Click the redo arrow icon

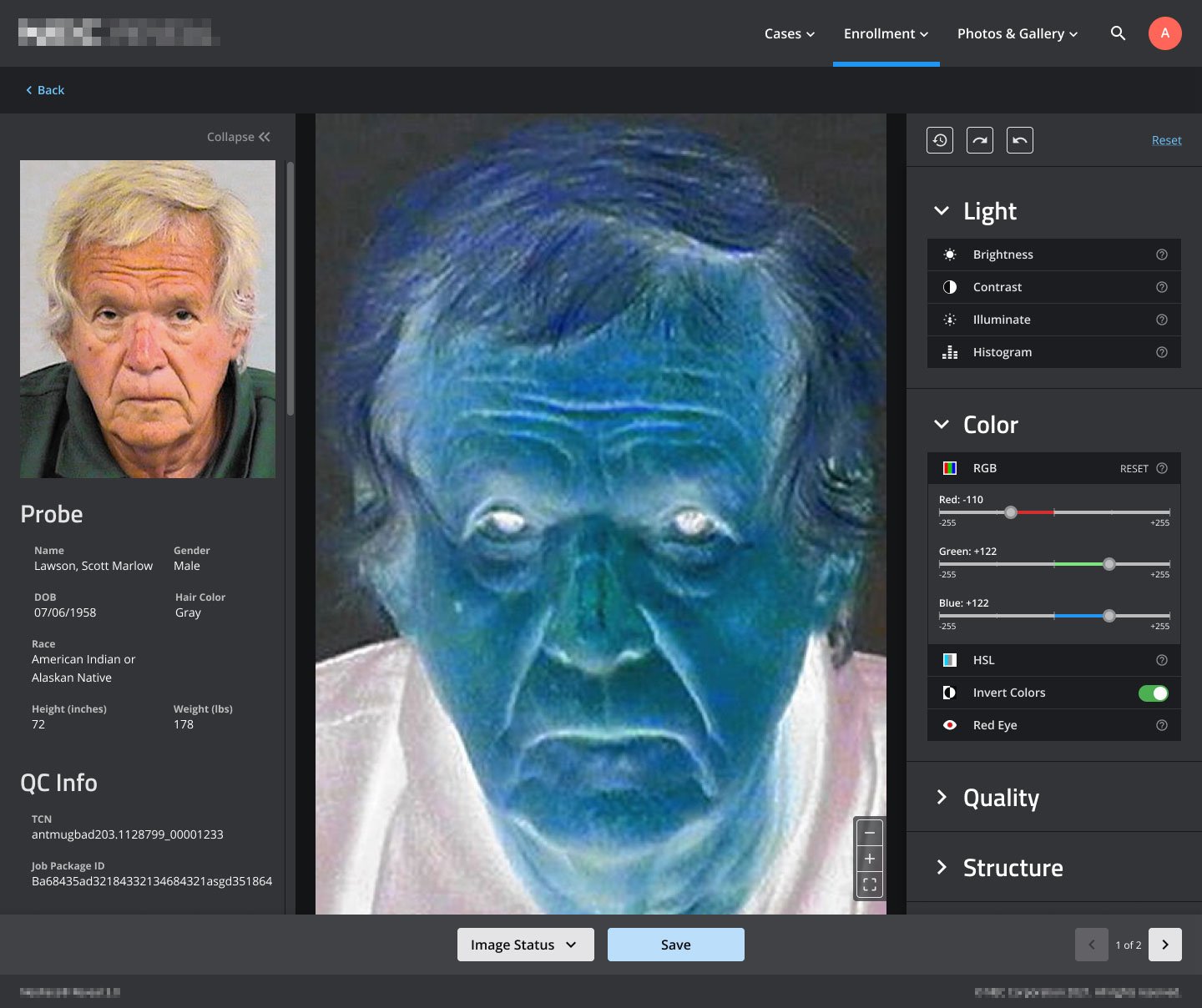pyautogui.click(x=980, y=140)
